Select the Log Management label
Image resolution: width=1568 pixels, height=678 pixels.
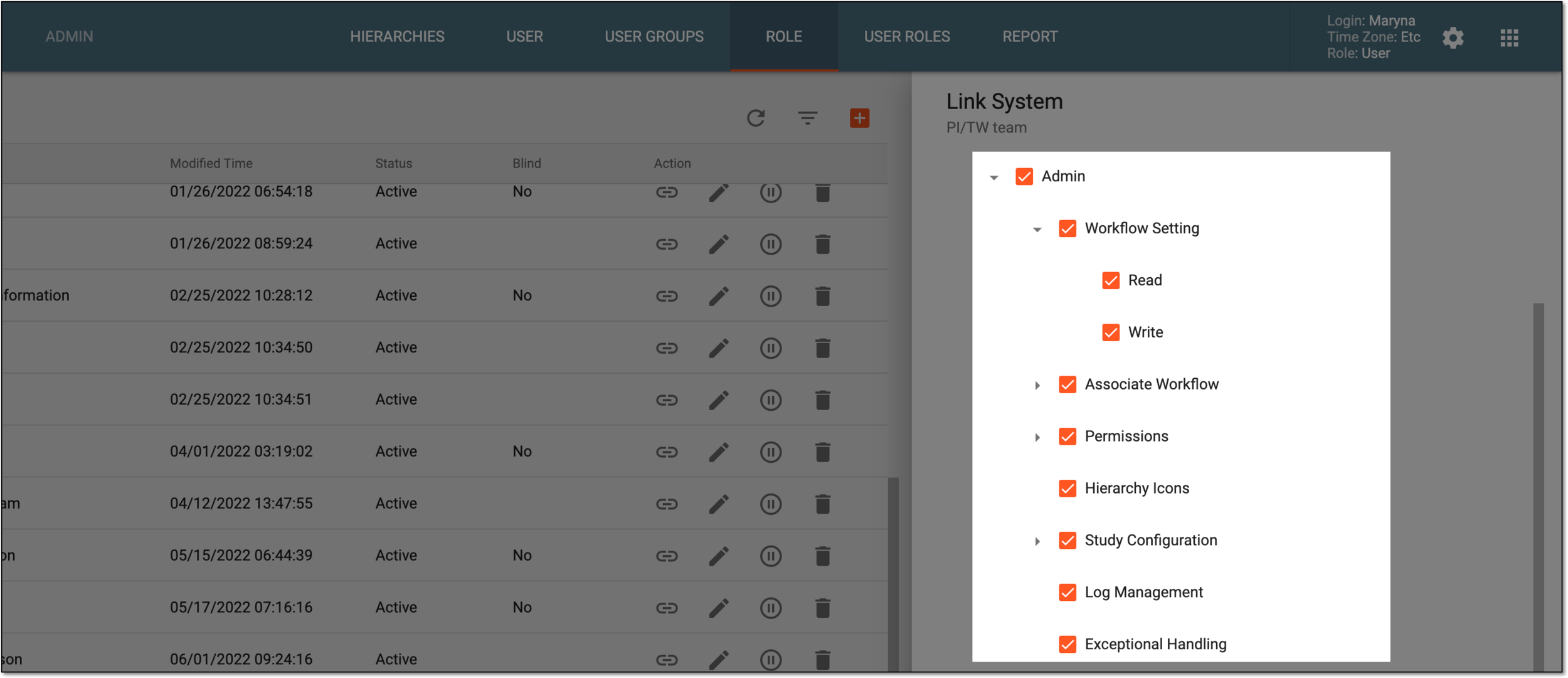1143,593
